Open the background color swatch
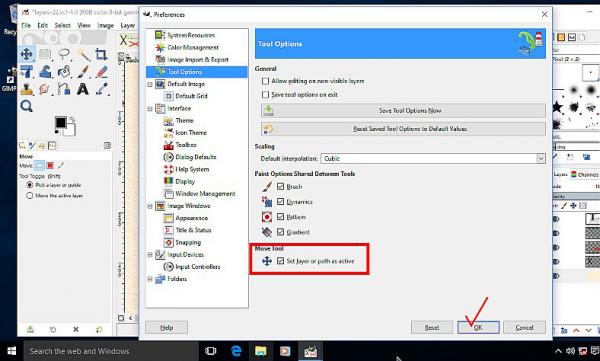The image size is (600, 361). (x=70, y=130)
